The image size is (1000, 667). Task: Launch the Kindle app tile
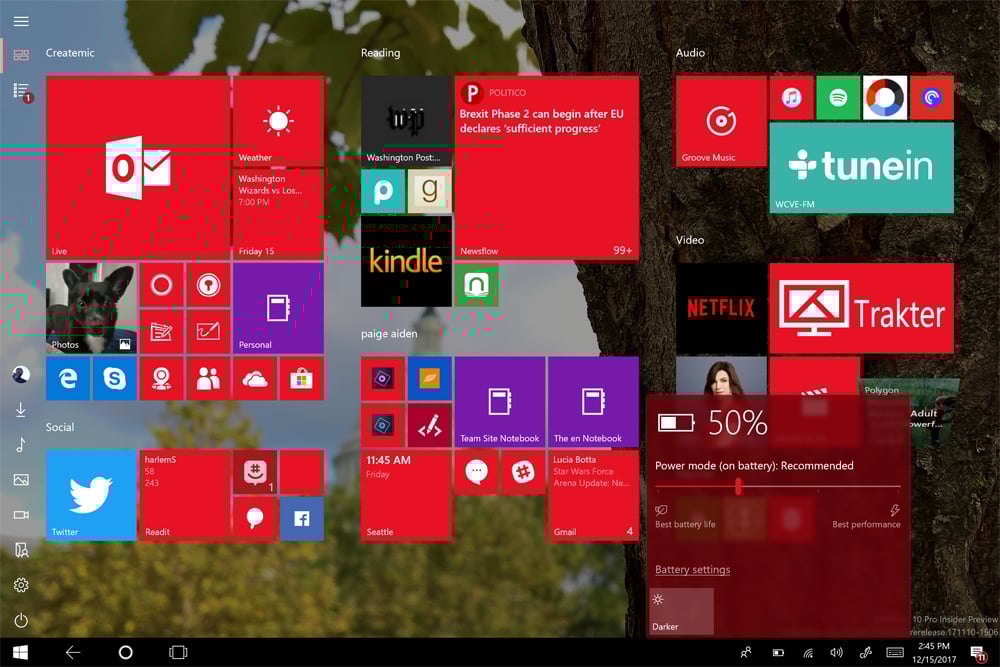[406, 261]
